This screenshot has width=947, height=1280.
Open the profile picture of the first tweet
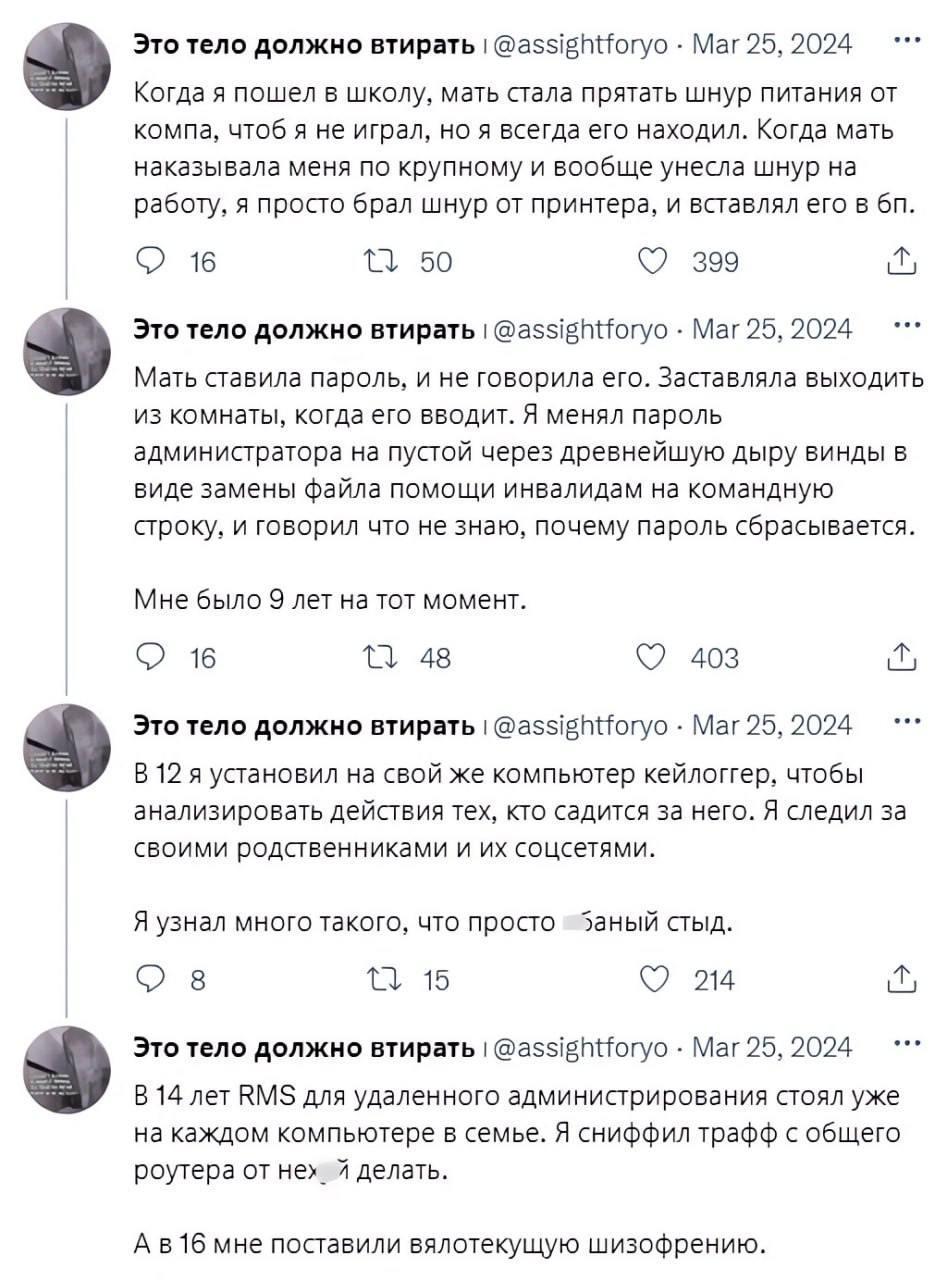click(x=67, y=60)
